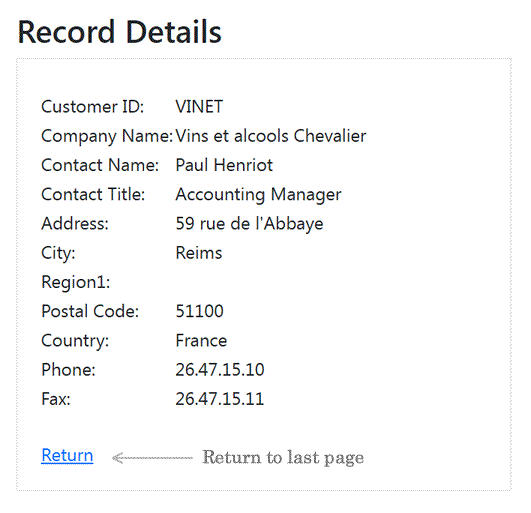
Task: Click the address 59 rue de l'Abbaye
Action: coord(249,224)
